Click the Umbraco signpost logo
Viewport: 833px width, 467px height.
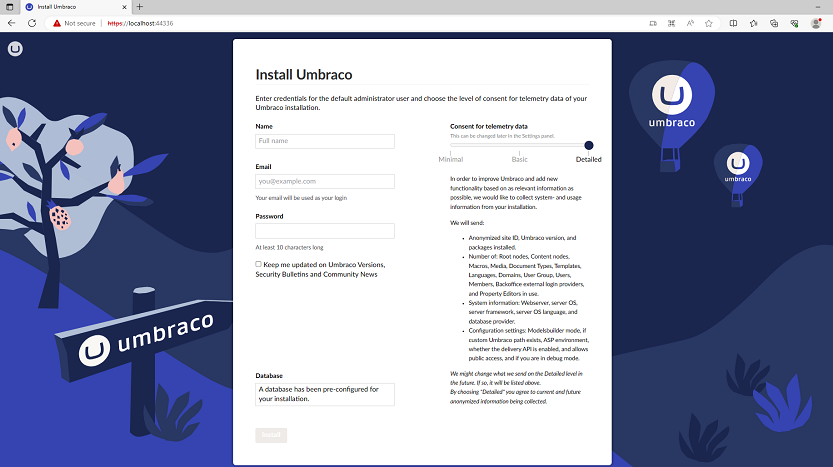point(144,338)
